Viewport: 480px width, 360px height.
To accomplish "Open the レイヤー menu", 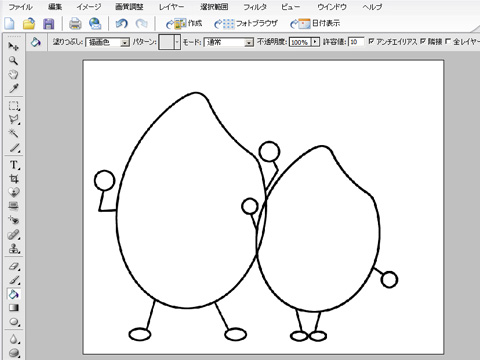I will pos(171,7).
